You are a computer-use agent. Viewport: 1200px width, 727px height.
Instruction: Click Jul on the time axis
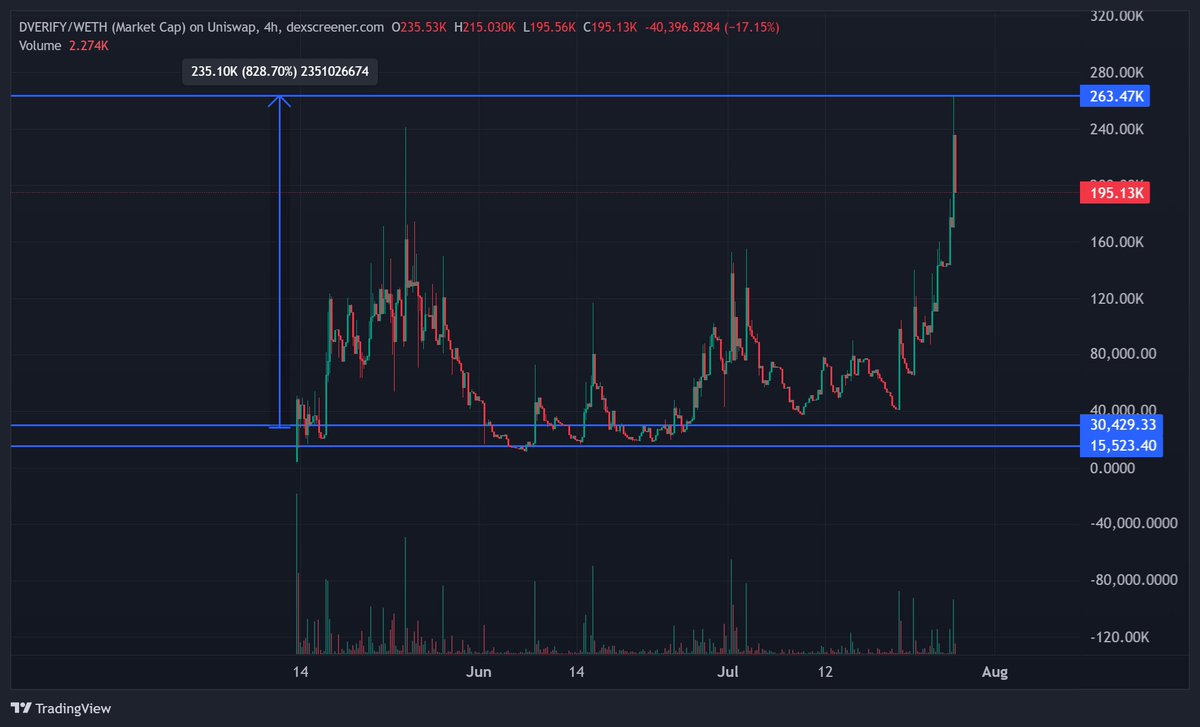point(728,672)
